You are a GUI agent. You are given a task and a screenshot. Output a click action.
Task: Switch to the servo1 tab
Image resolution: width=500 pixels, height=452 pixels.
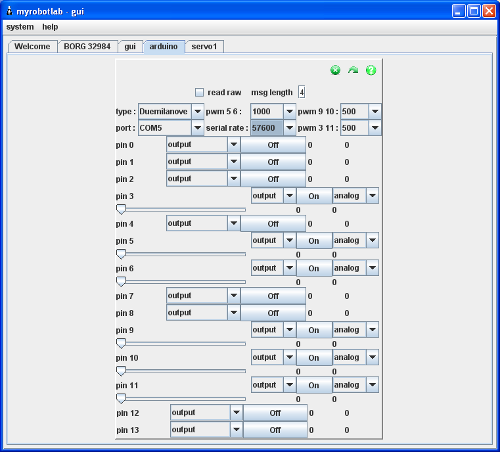[204, 46]
